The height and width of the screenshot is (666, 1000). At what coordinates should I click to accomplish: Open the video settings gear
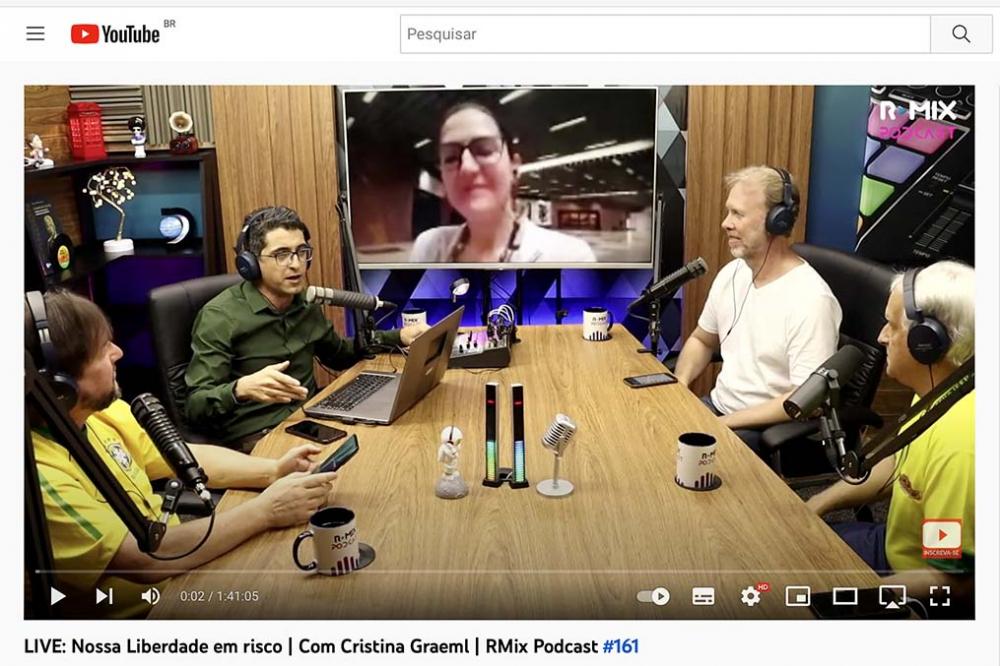[751, 596]
